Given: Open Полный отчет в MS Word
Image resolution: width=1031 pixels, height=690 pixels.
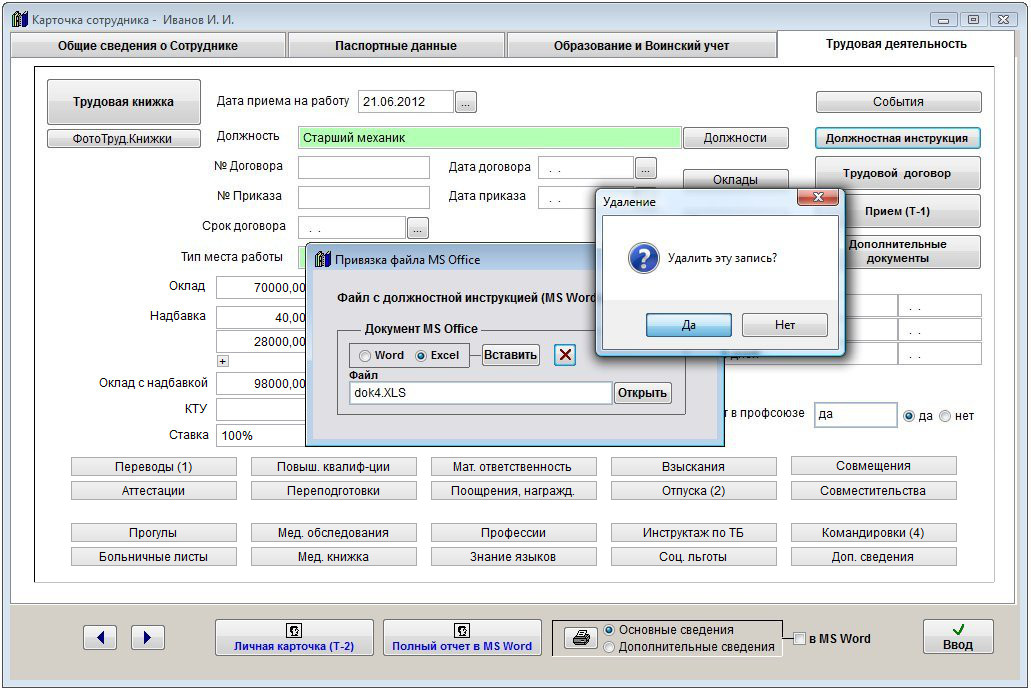Looking at the screenshot, I should (462, 637).
